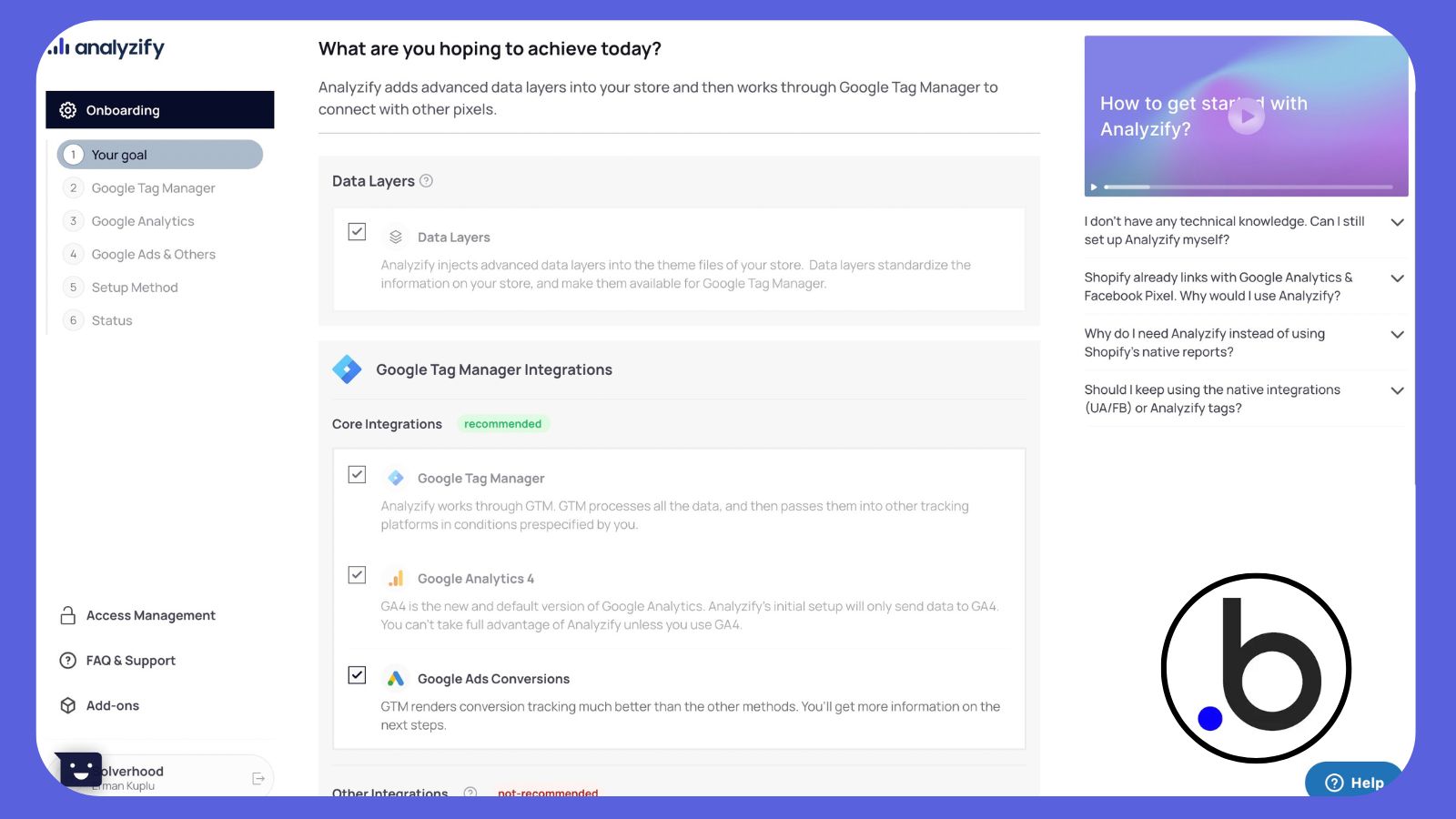This screenshot has height=819, width=1456.
Task: Expand technical knowledge FAQ chevron
Action: point(1398,222)
